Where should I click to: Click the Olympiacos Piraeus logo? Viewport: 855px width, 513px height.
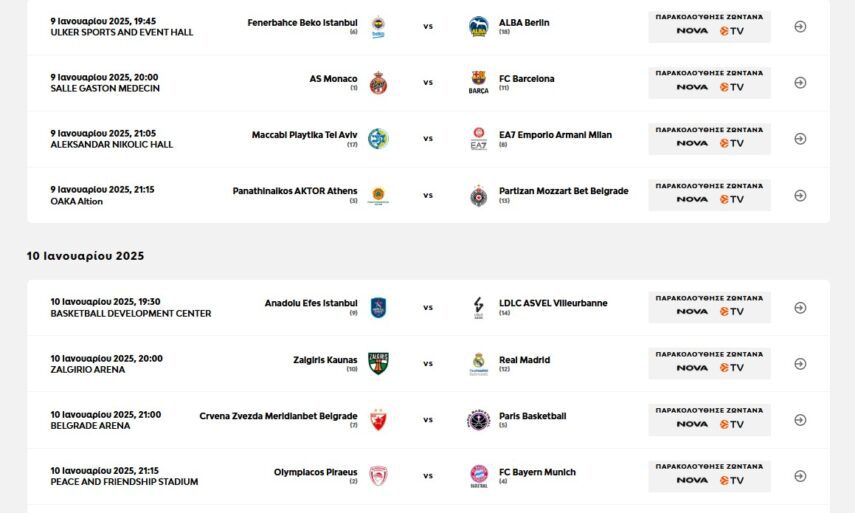(x=378, y=476)
